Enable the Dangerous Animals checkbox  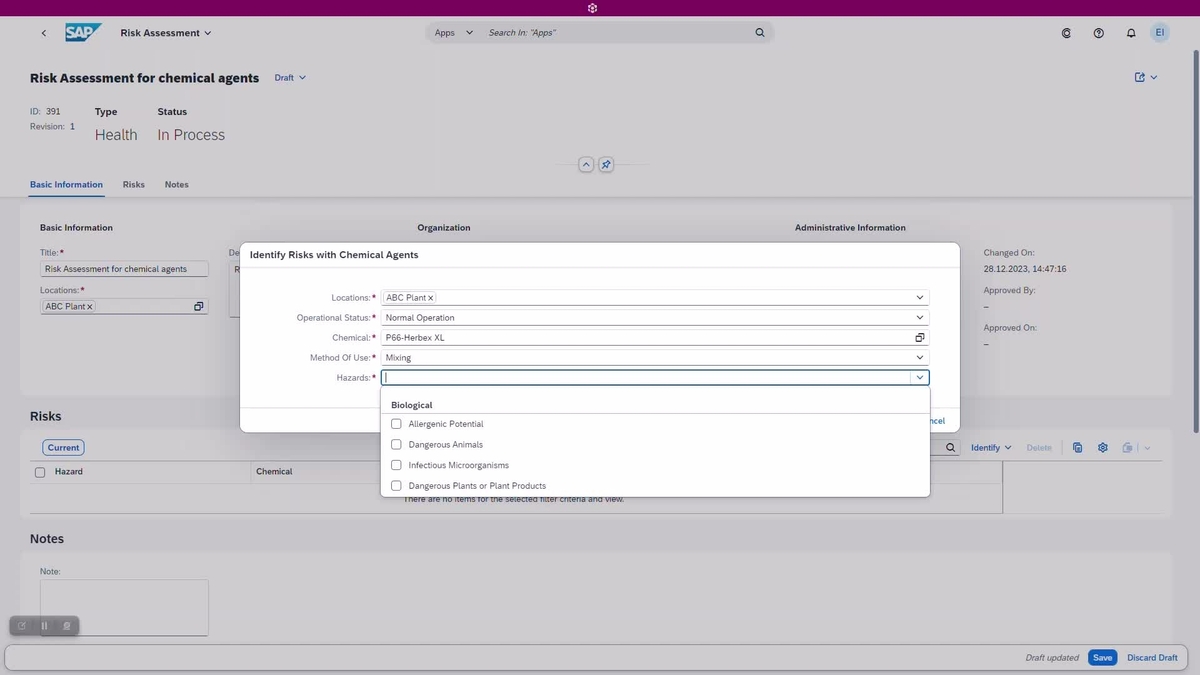(x=396, y=444)
